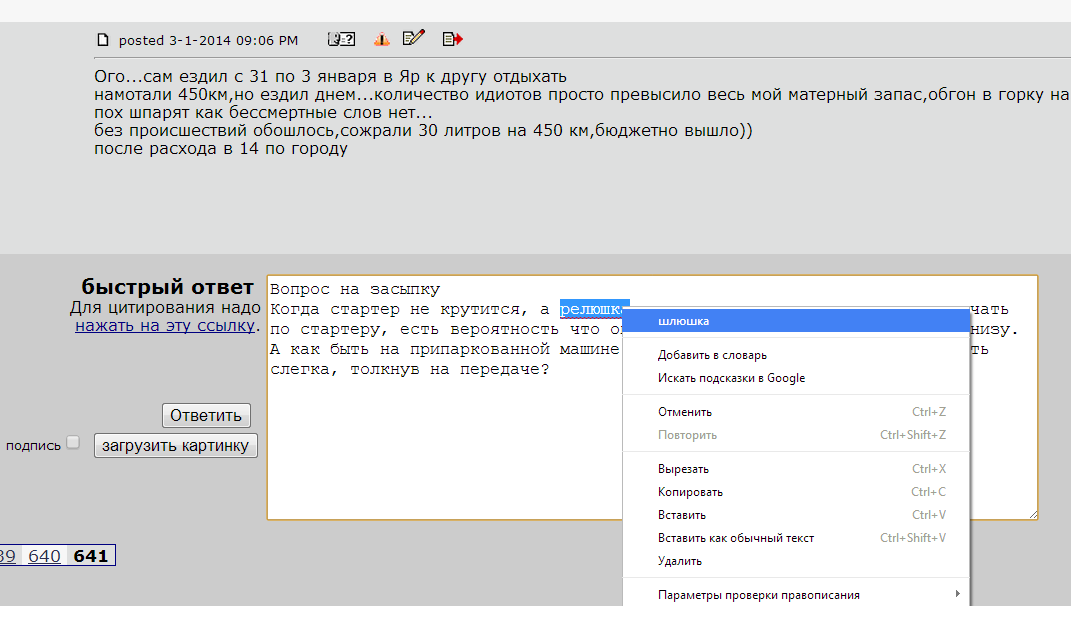Image resolution: width=1088 pixels, height=642 pixels.
Task: Click the orange warning triangle report icon
Action: pyautogui.click(x=382, y=40)
